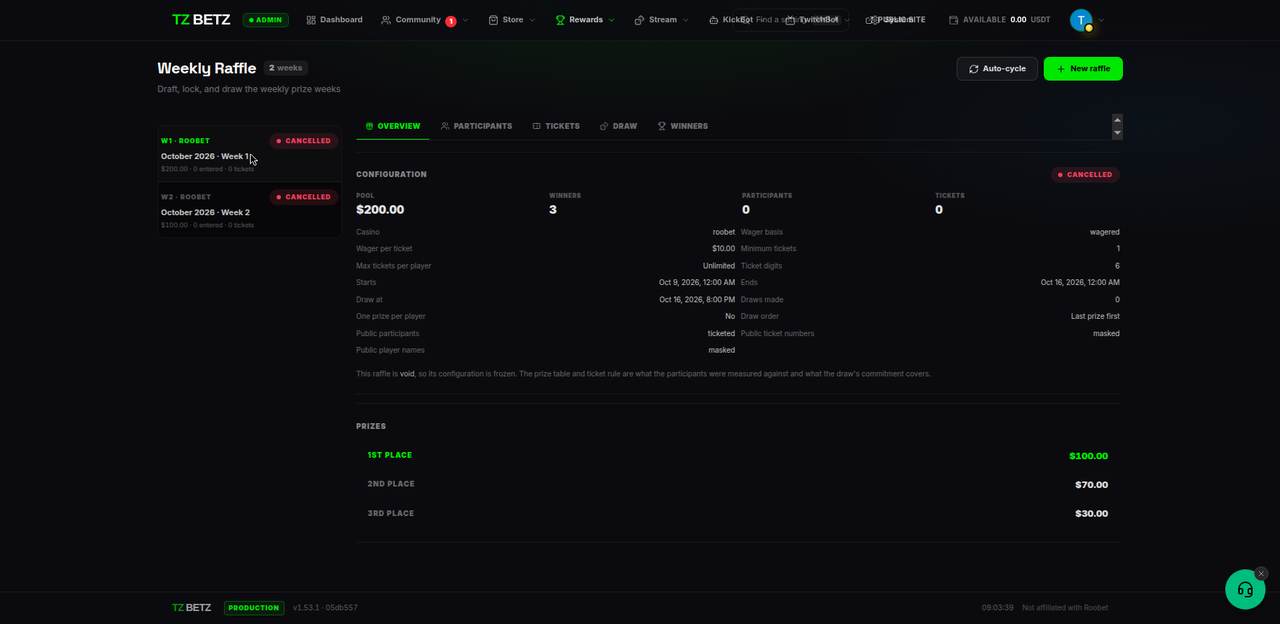
Task: Click the Weekly Raffle page heading
Action: pos(207,68)
